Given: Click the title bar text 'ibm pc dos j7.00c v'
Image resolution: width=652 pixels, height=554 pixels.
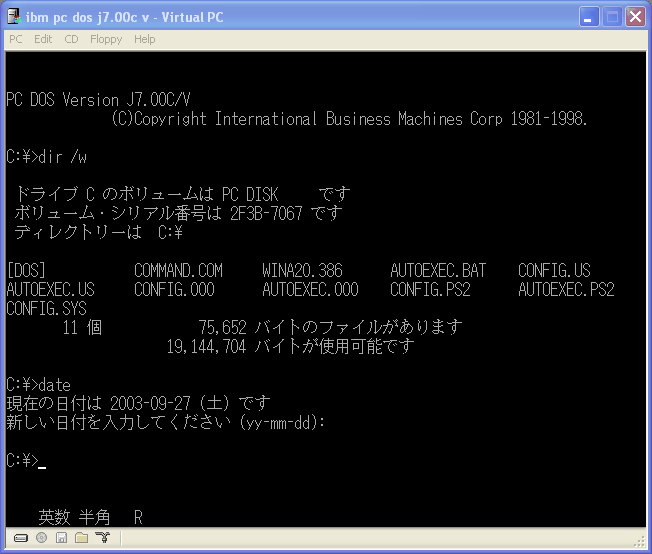Looking at the screenshot, I should click(87, 17).
